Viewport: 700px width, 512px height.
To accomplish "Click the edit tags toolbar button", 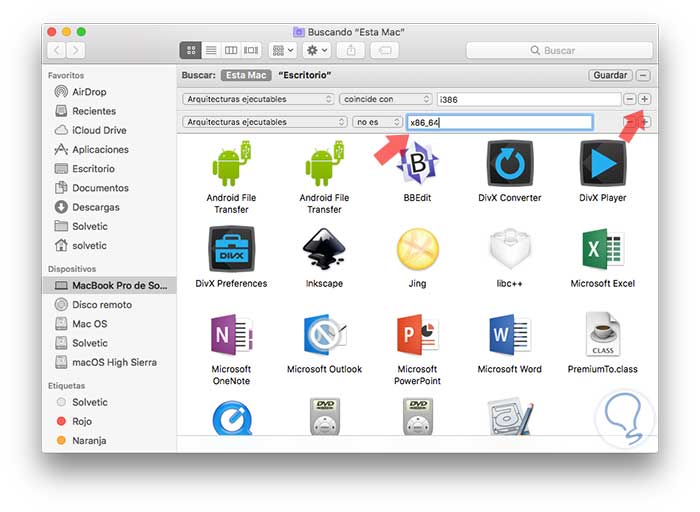I will pos(385,50).
